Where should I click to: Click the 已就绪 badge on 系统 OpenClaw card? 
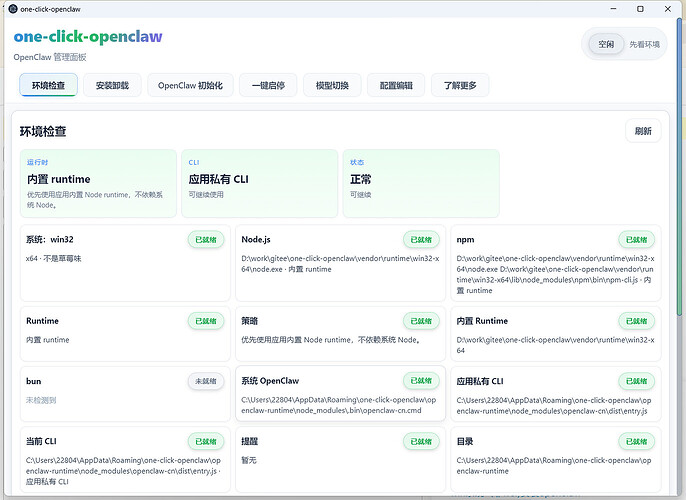(x=421, y=381)
